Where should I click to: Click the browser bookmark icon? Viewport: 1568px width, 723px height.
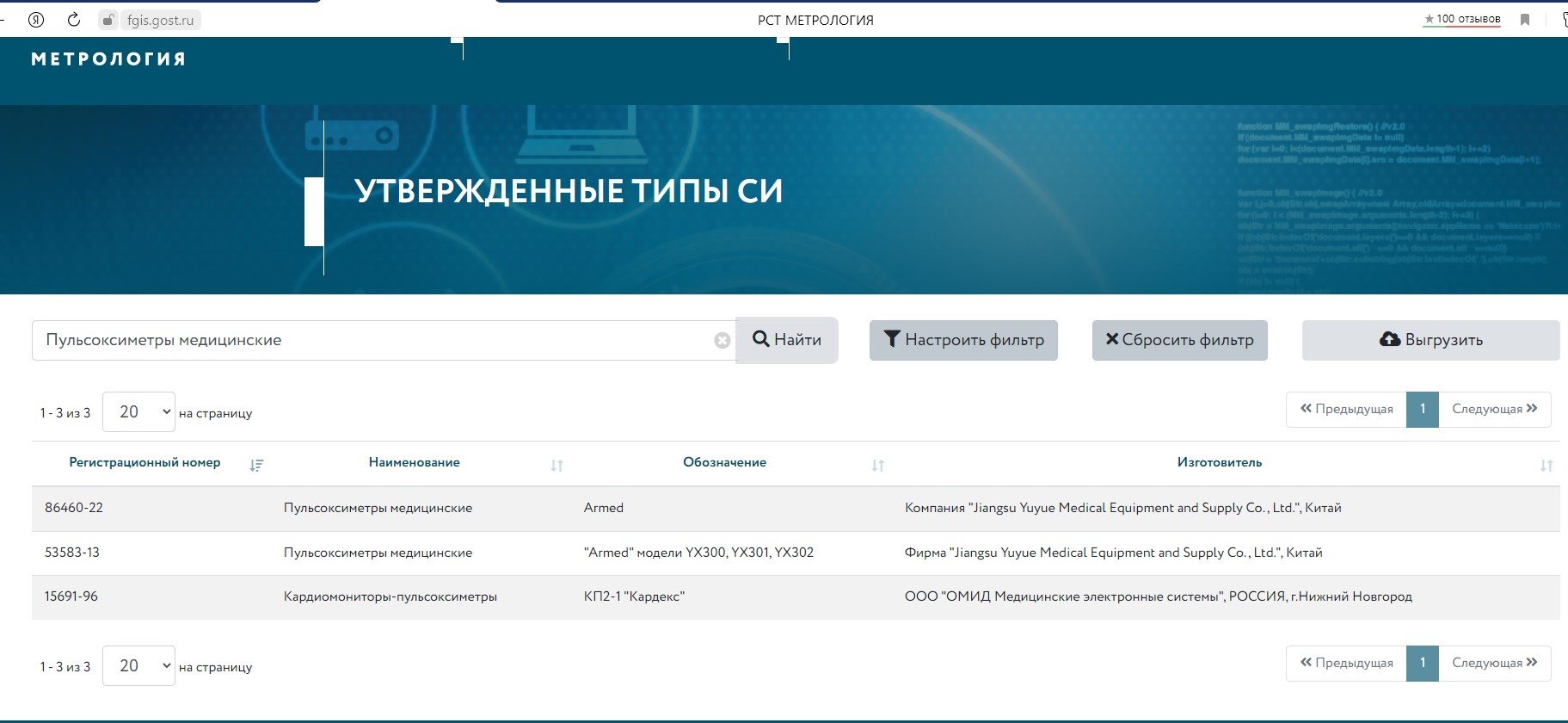click(1525, 20)
